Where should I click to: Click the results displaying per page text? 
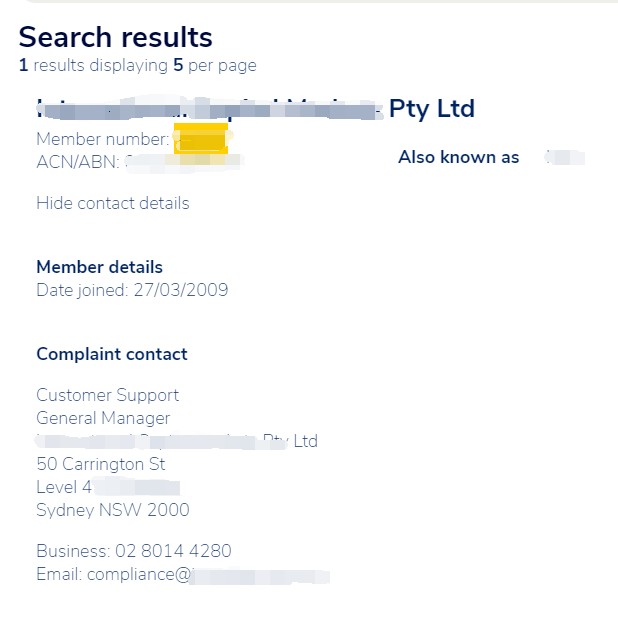[x=137, y=66]
